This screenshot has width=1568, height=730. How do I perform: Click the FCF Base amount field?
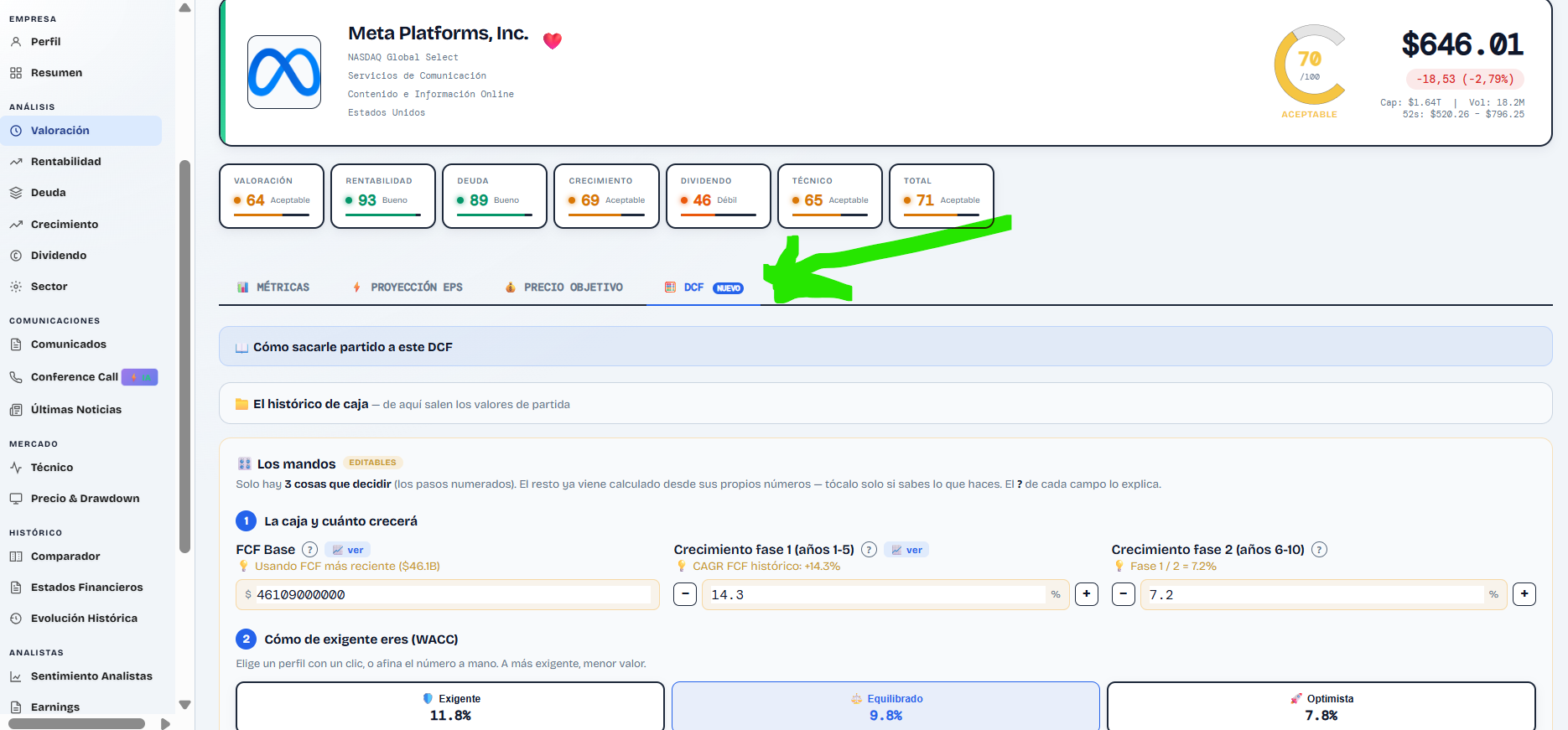(x=448, y=595)
